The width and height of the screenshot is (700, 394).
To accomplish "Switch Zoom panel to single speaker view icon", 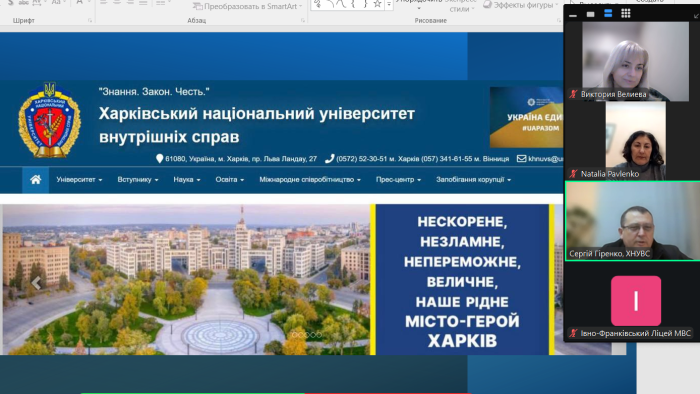I will tap(591, 14).
